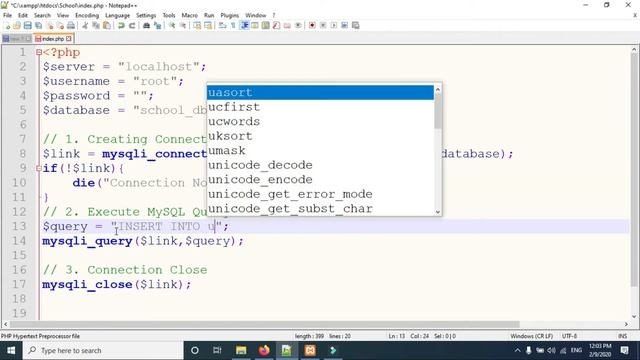Viewport: 640px width, 360px height.
Task: Click Windows (CR LF) in status bar
Action: pos(531,336)
